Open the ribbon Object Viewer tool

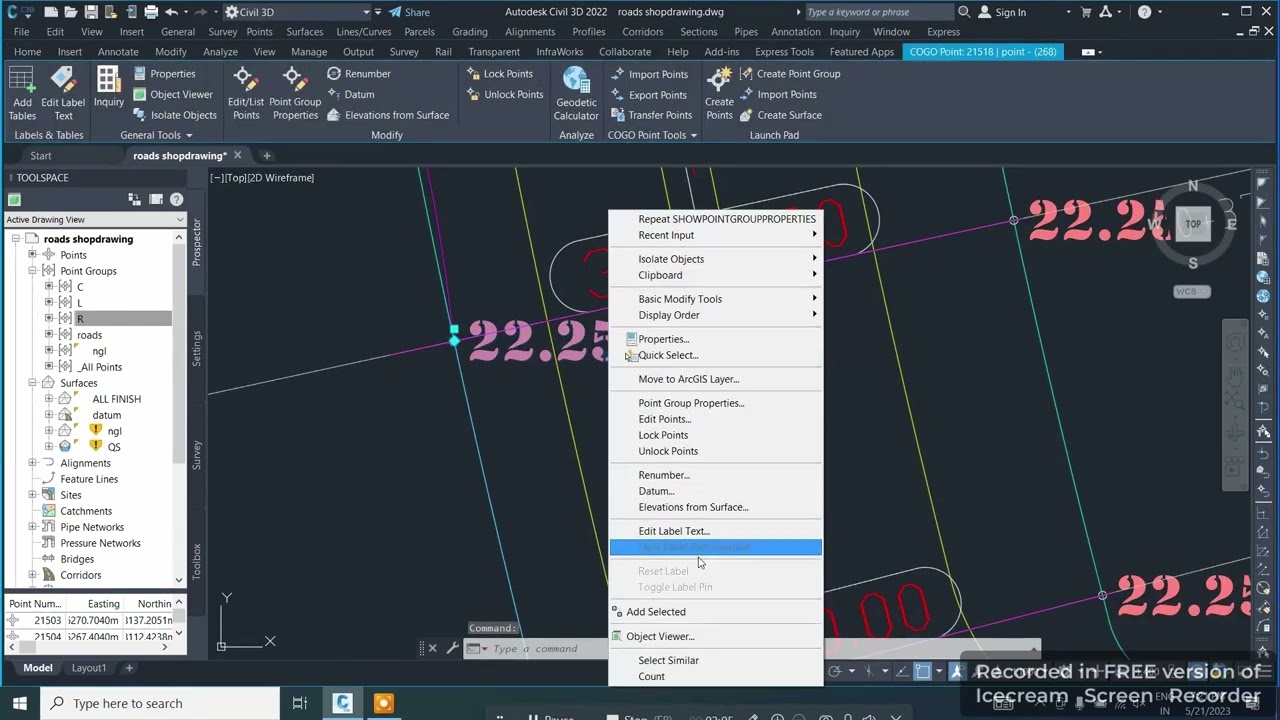(172, 94)
